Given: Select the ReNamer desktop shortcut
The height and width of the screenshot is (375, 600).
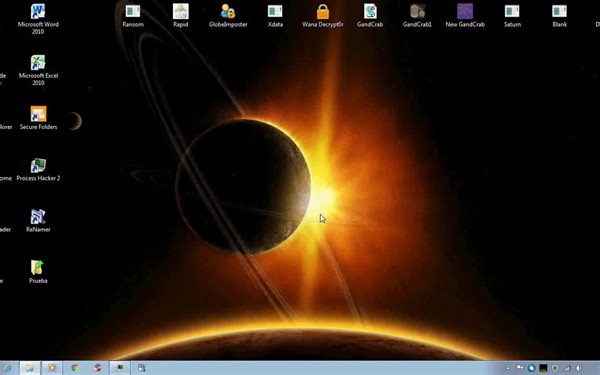Looking at the screenshot, I should (x=38, y=221).
